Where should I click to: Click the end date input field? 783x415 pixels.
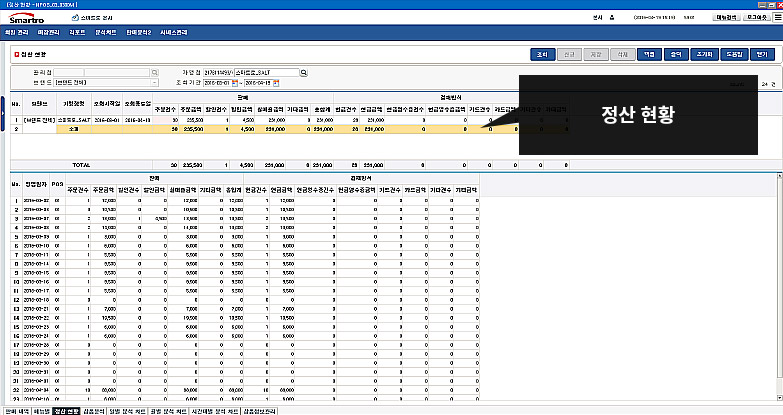[258, 83]
